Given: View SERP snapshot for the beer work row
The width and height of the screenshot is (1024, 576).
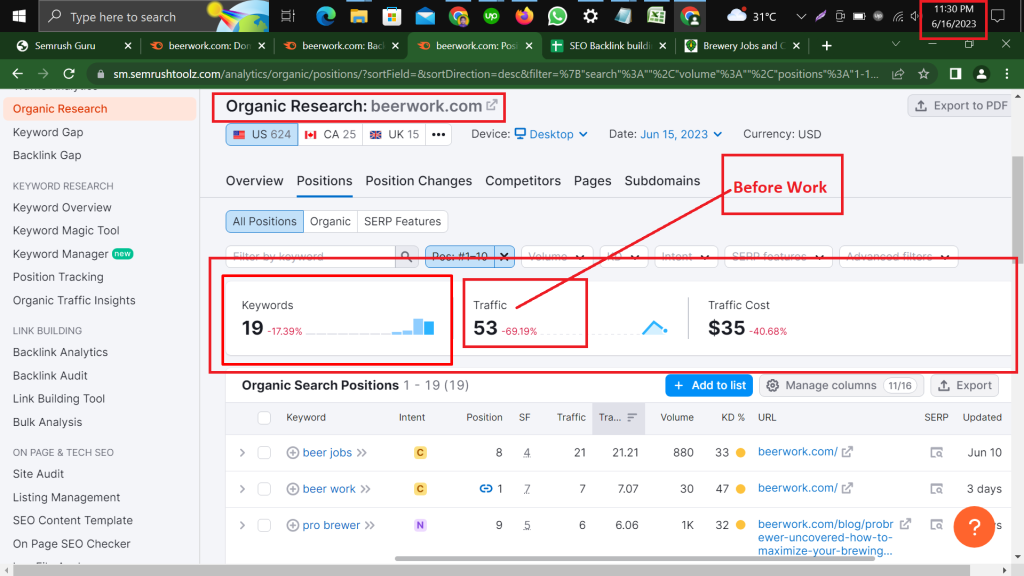Looking at the screenshot, I should (936, 489).
